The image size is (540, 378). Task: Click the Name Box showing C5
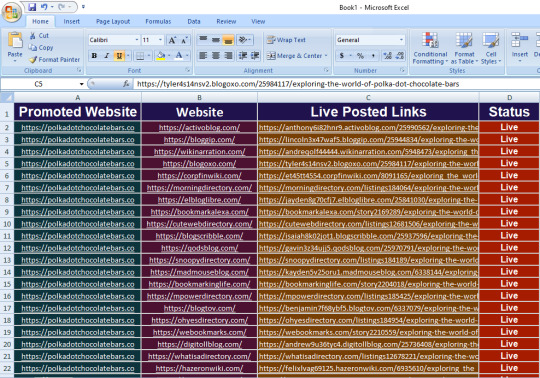tap(39, 84)
